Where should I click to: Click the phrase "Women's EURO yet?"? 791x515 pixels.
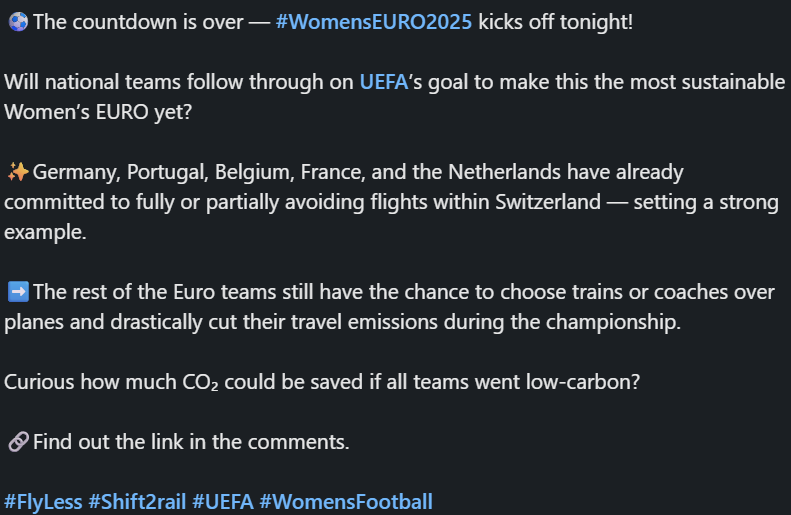pos(97,112)
